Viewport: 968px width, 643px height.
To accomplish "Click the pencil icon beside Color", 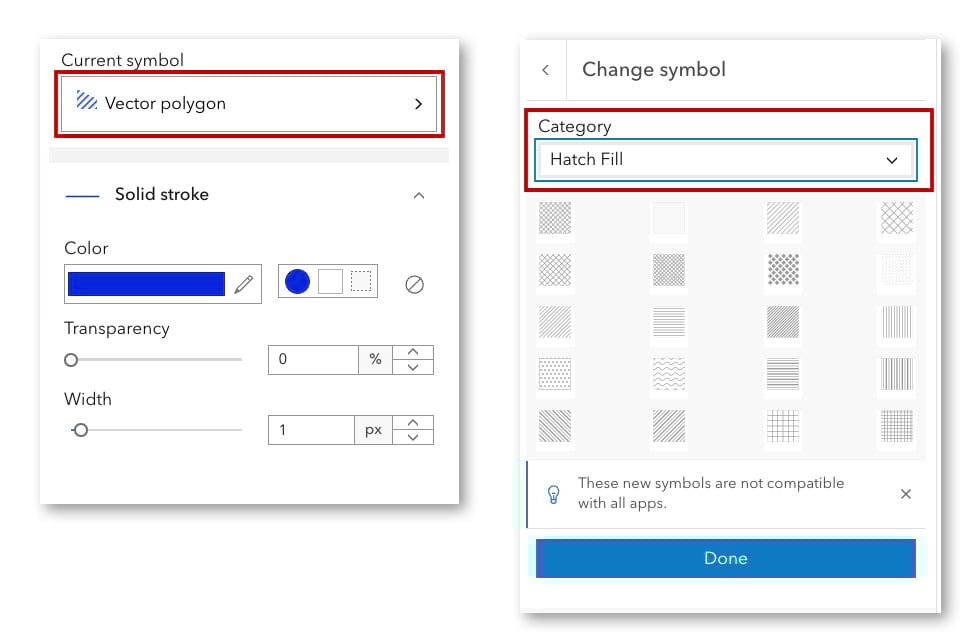I will [244, 284].
